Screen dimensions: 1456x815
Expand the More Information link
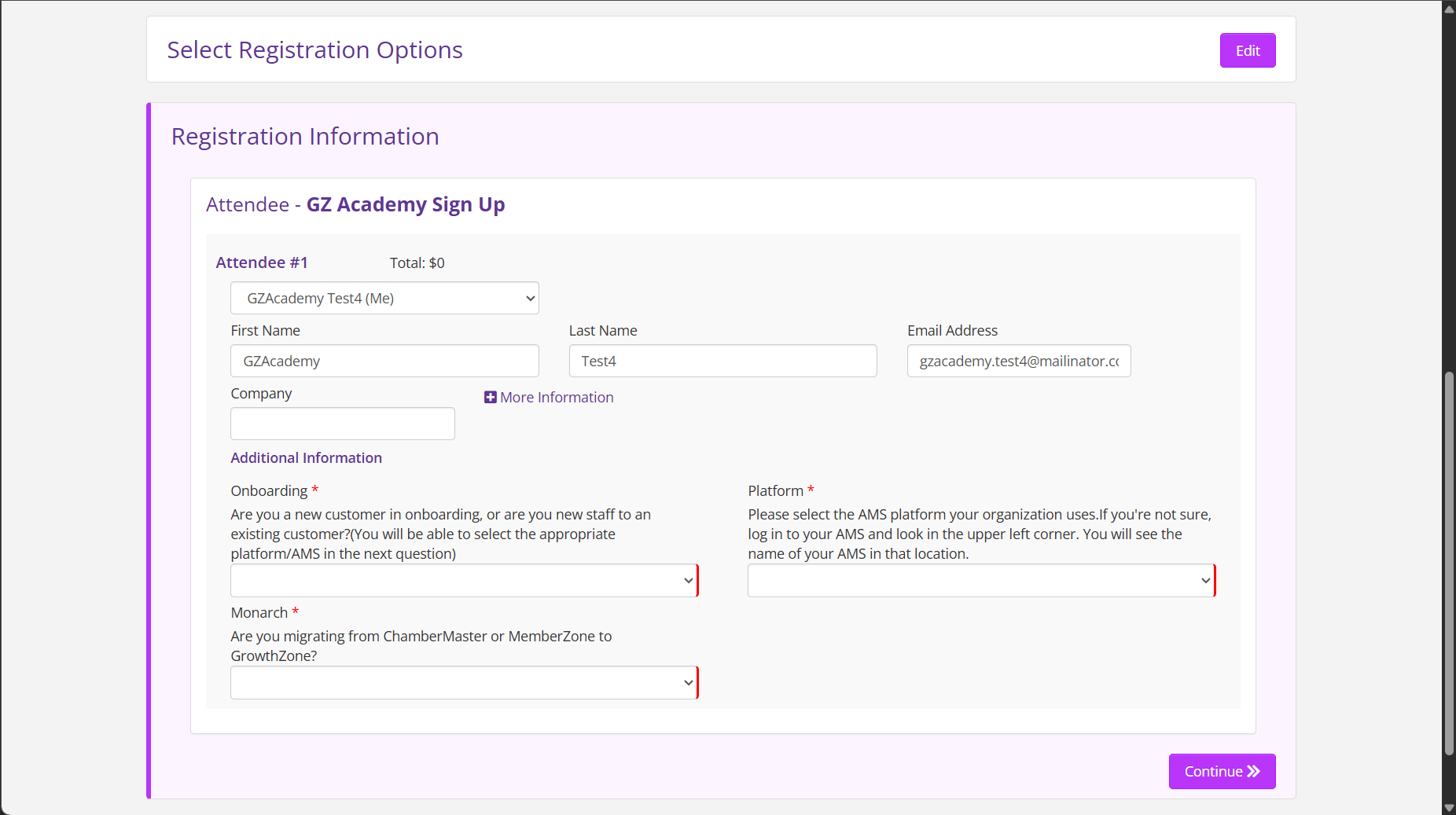point(549,397)
